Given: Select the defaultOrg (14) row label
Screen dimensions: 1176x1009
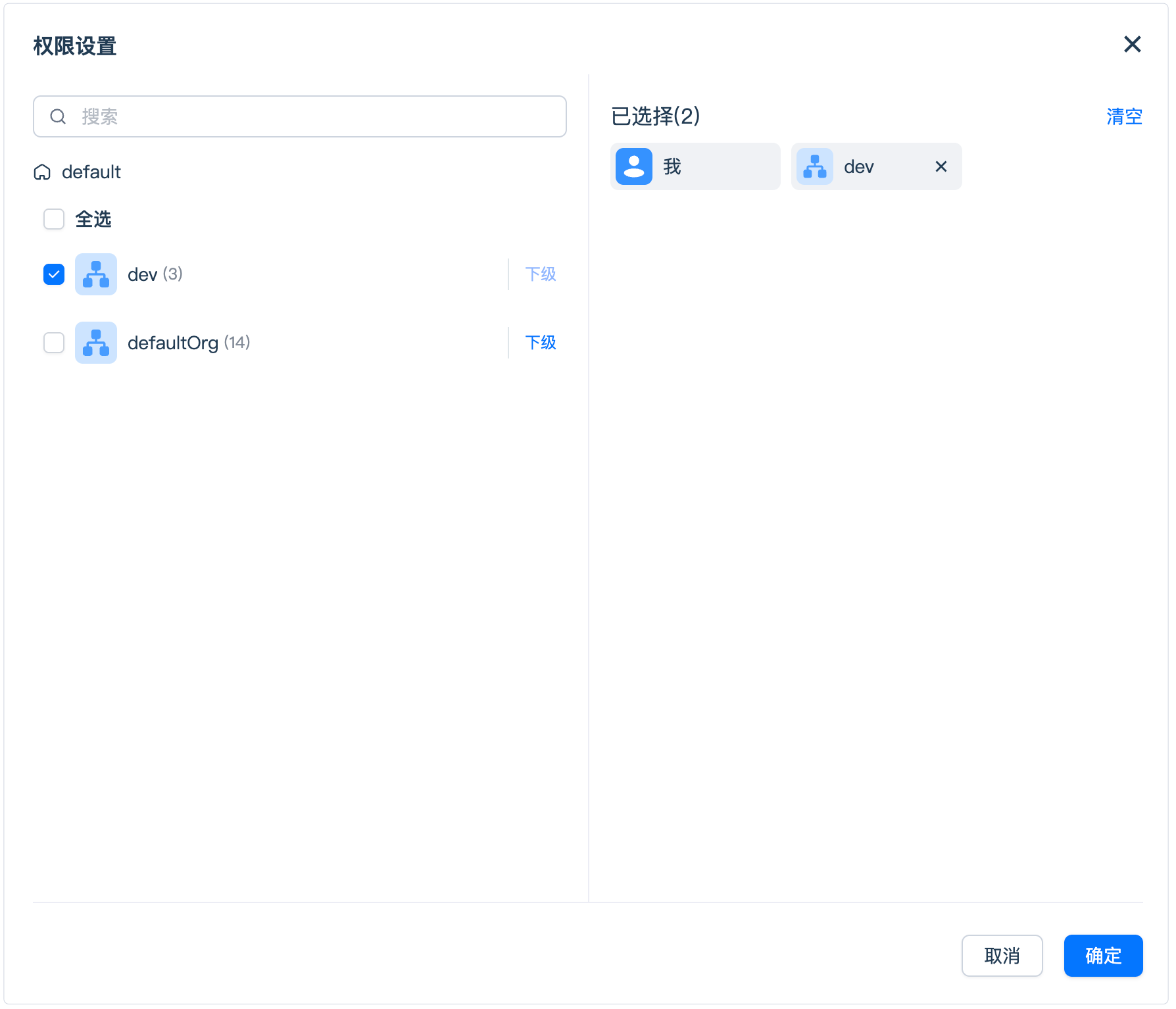Looking at the screenshot, I should pyautogui.click(x=188, y=343).
